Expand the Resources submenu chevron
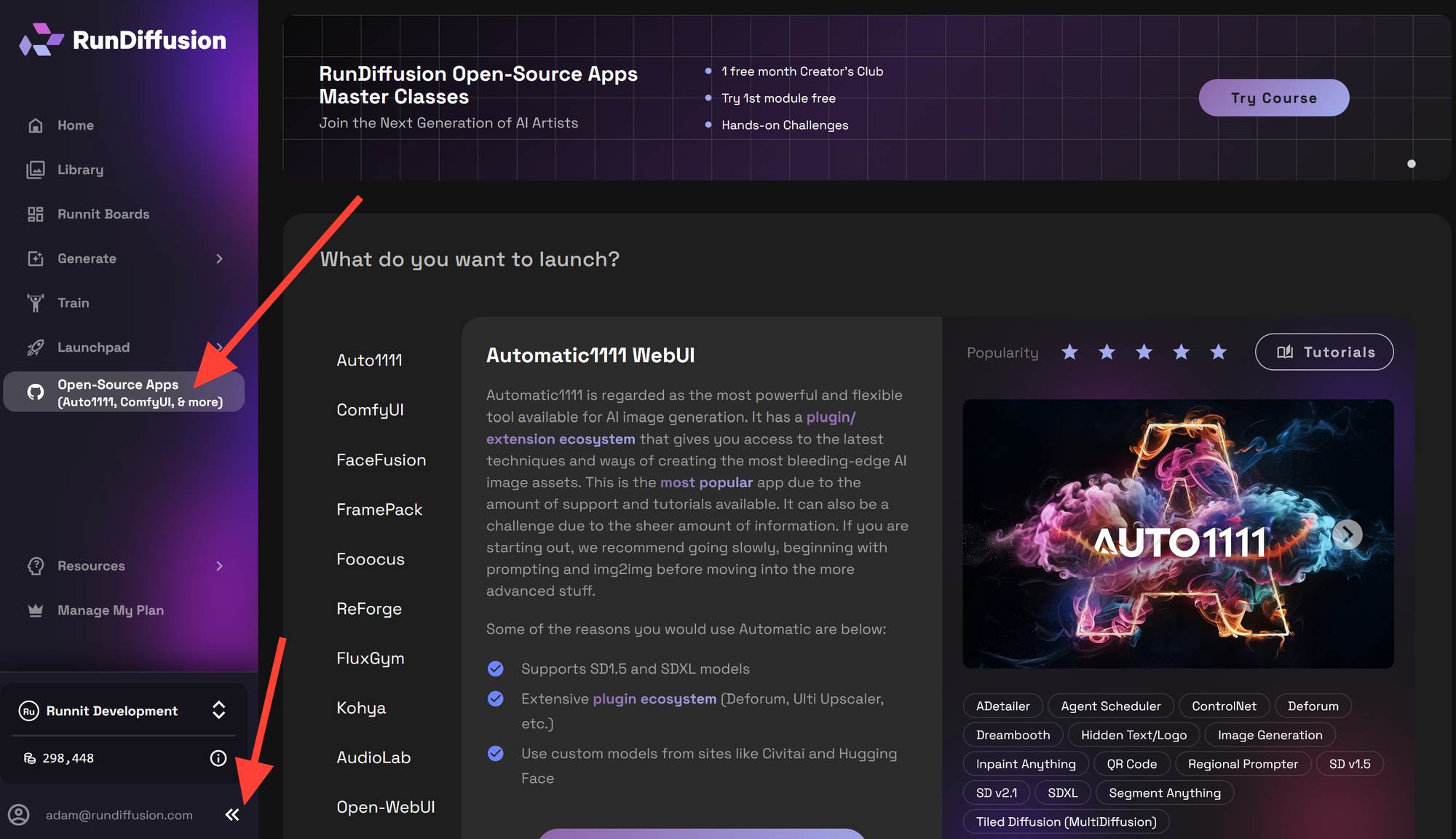1456x839 pixels. tap(219, 566)
